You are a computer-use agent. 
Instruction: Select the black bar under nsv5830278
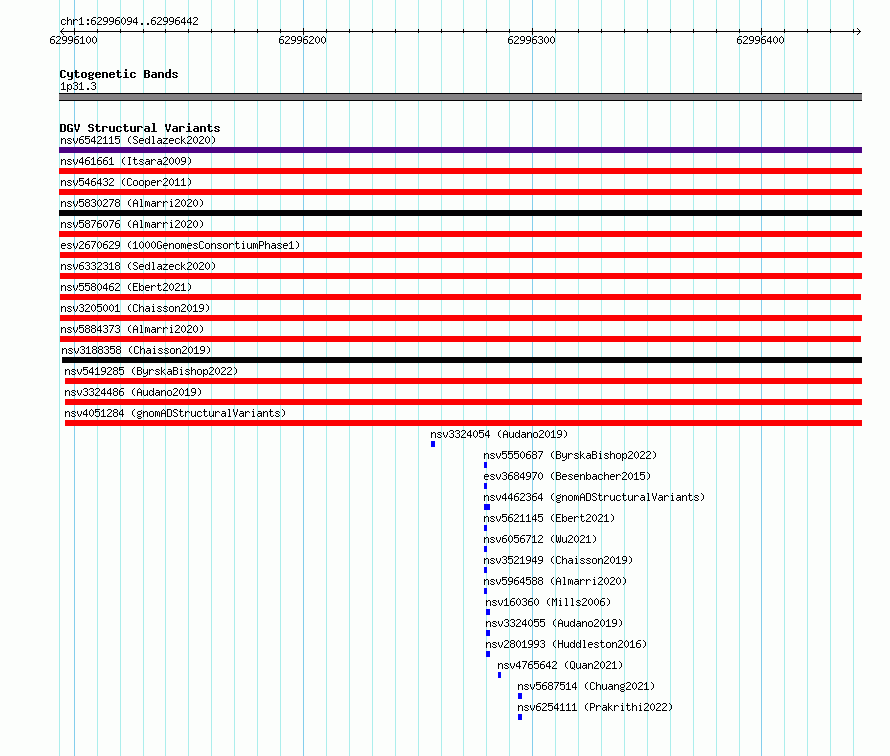[460, 213]
